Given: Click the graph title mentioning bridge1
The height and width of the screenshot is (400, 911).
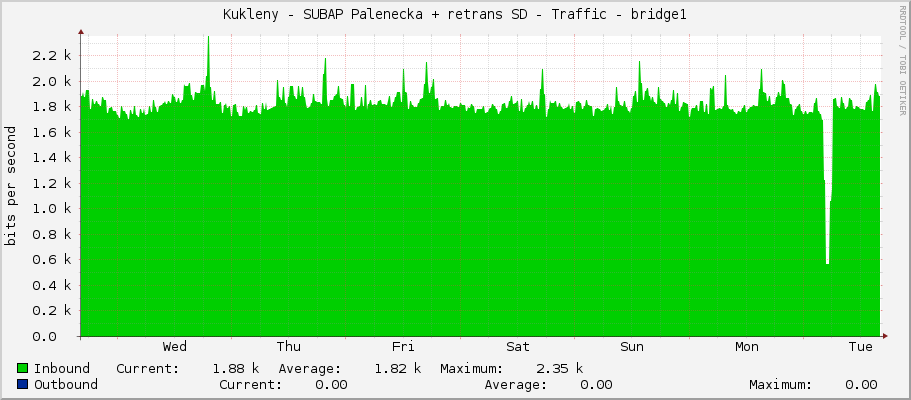Looking at the screenshot, I should pyautogui.click(x=455, y=15).
